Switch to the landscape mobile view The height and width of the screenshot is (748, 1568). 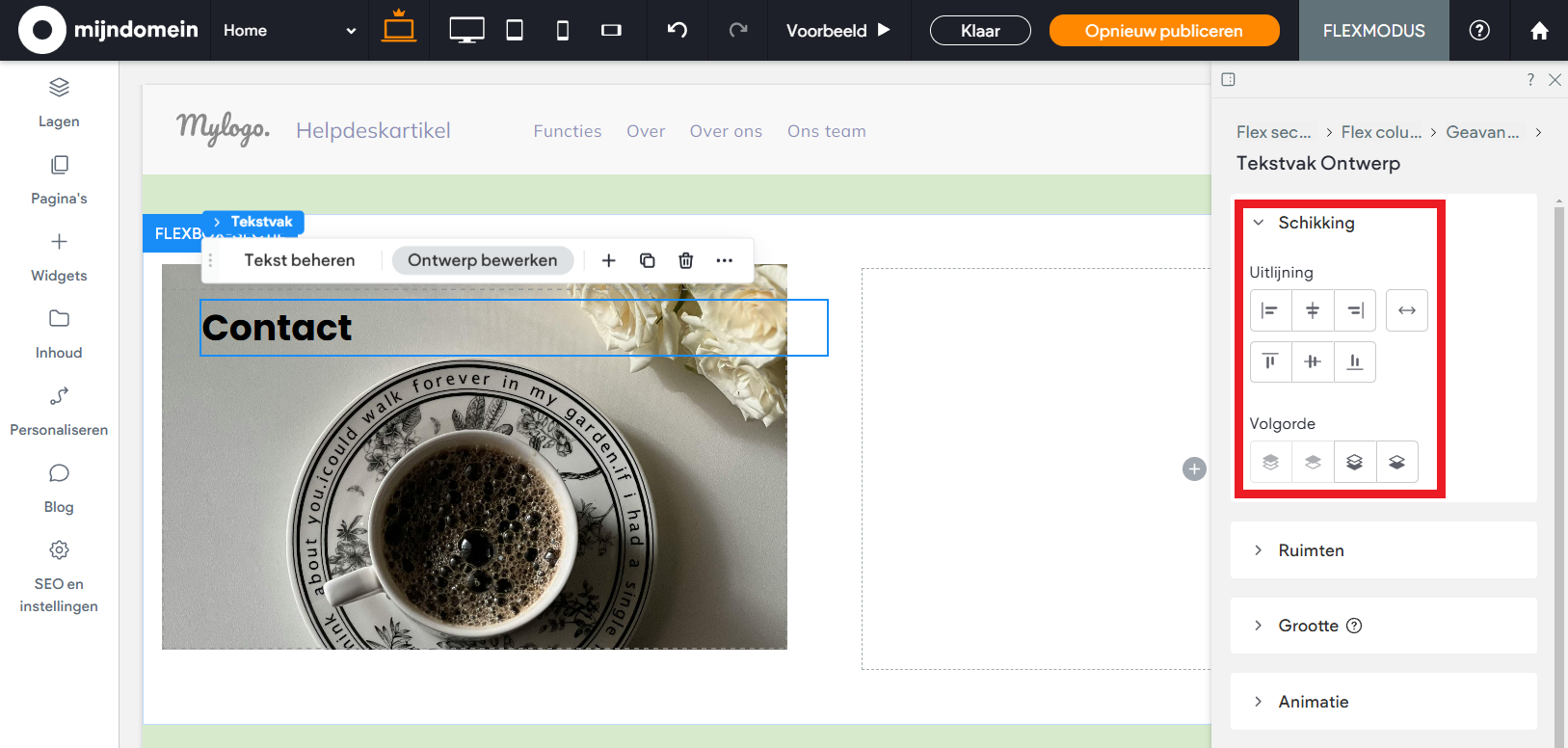pyautogui.click(x=611, y=30)
